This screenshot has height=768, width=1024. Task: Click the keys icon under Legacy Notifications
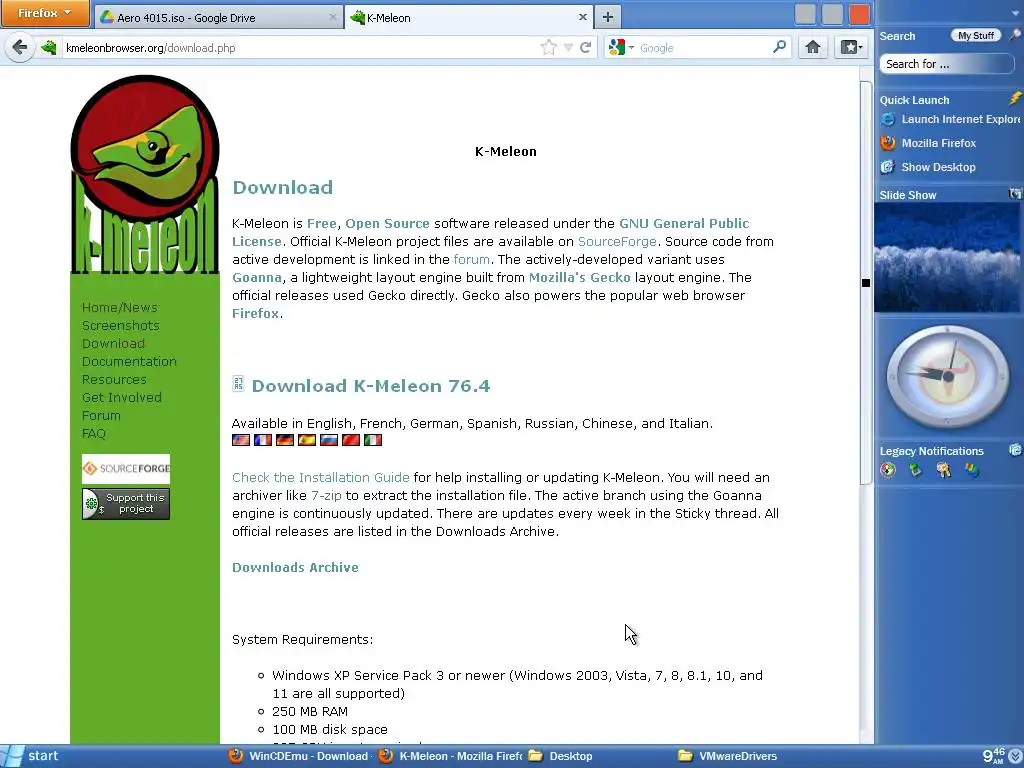(944, 470)
